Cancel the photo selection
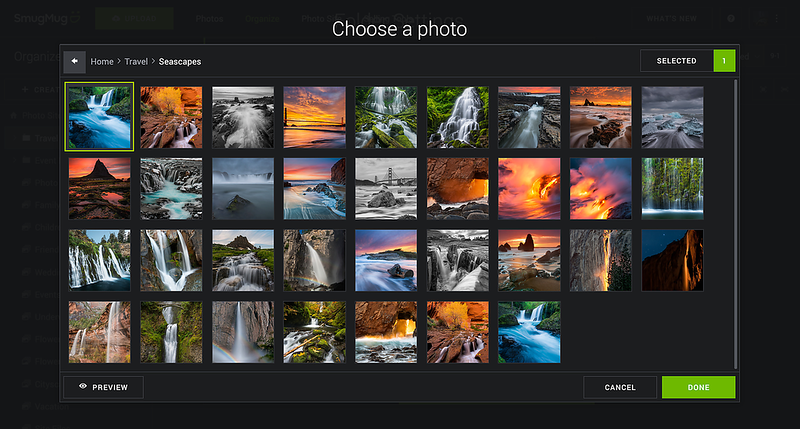Viewport: 800px width, 429px height. point(620,387)
